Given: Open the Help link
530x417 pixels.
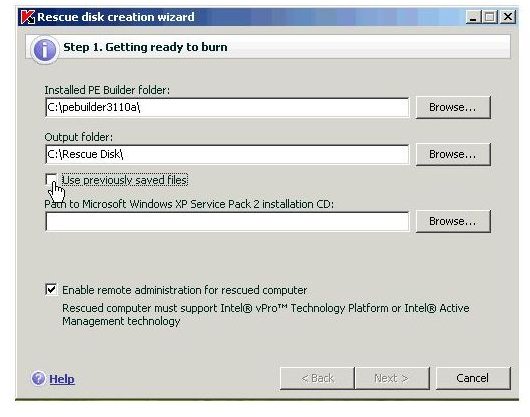Looking at the screenshot, I should pyautogui.click(x=62, y=379).
